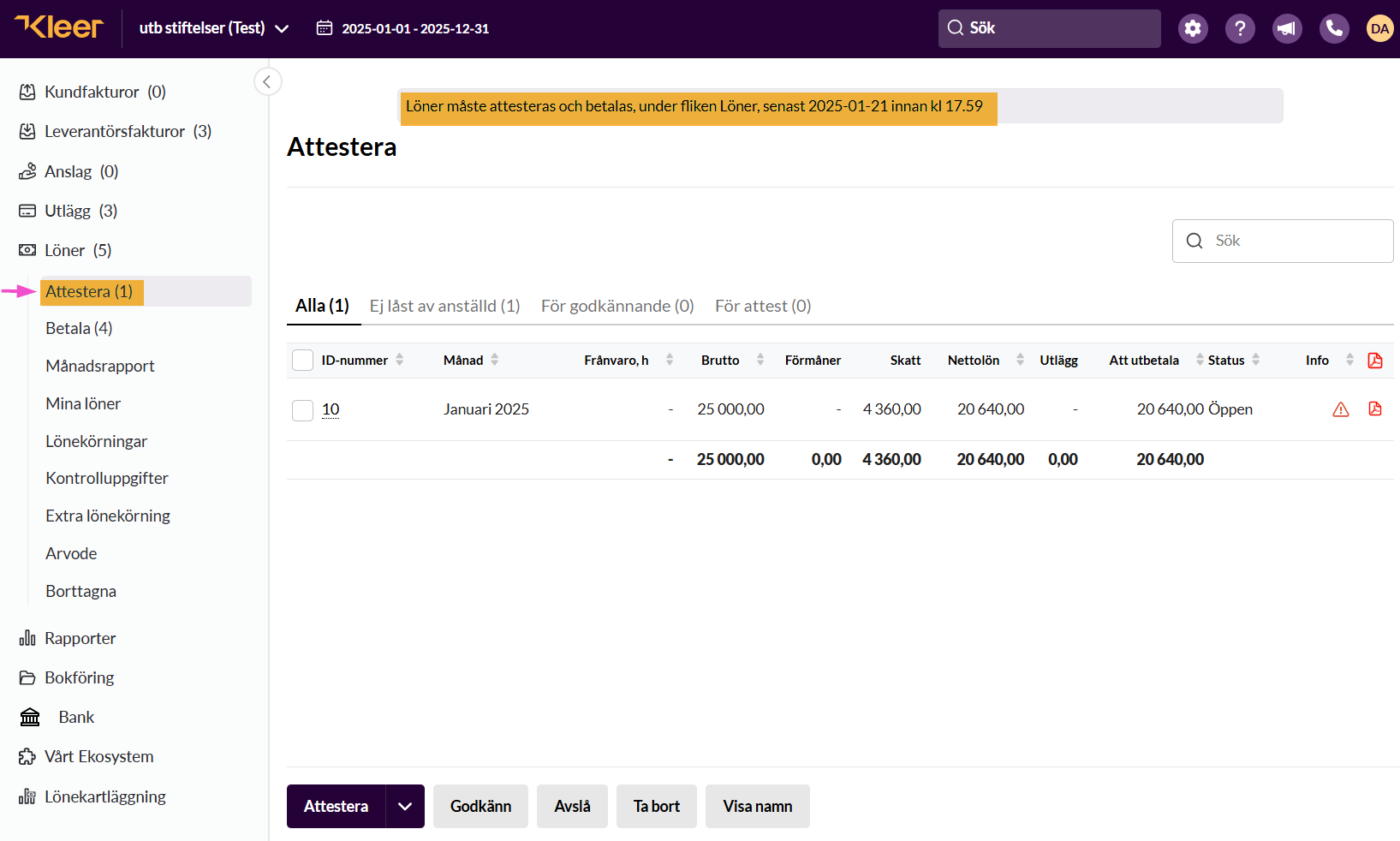The height and width of the screenshot is (841, 1400).
Task: Open the settings gear icon
Action: pyautogui.click(x=1193, y=28)
